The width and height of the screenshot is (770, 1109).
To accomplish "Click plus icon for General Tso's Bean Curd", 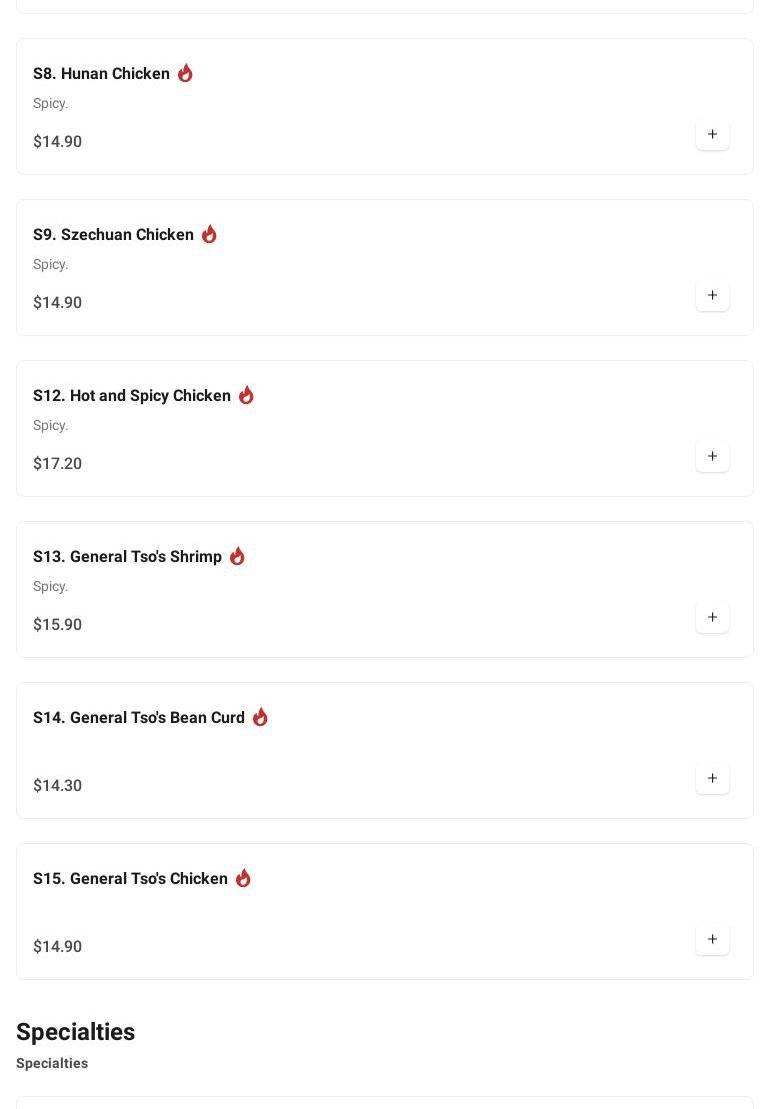I will pos(712,779).
